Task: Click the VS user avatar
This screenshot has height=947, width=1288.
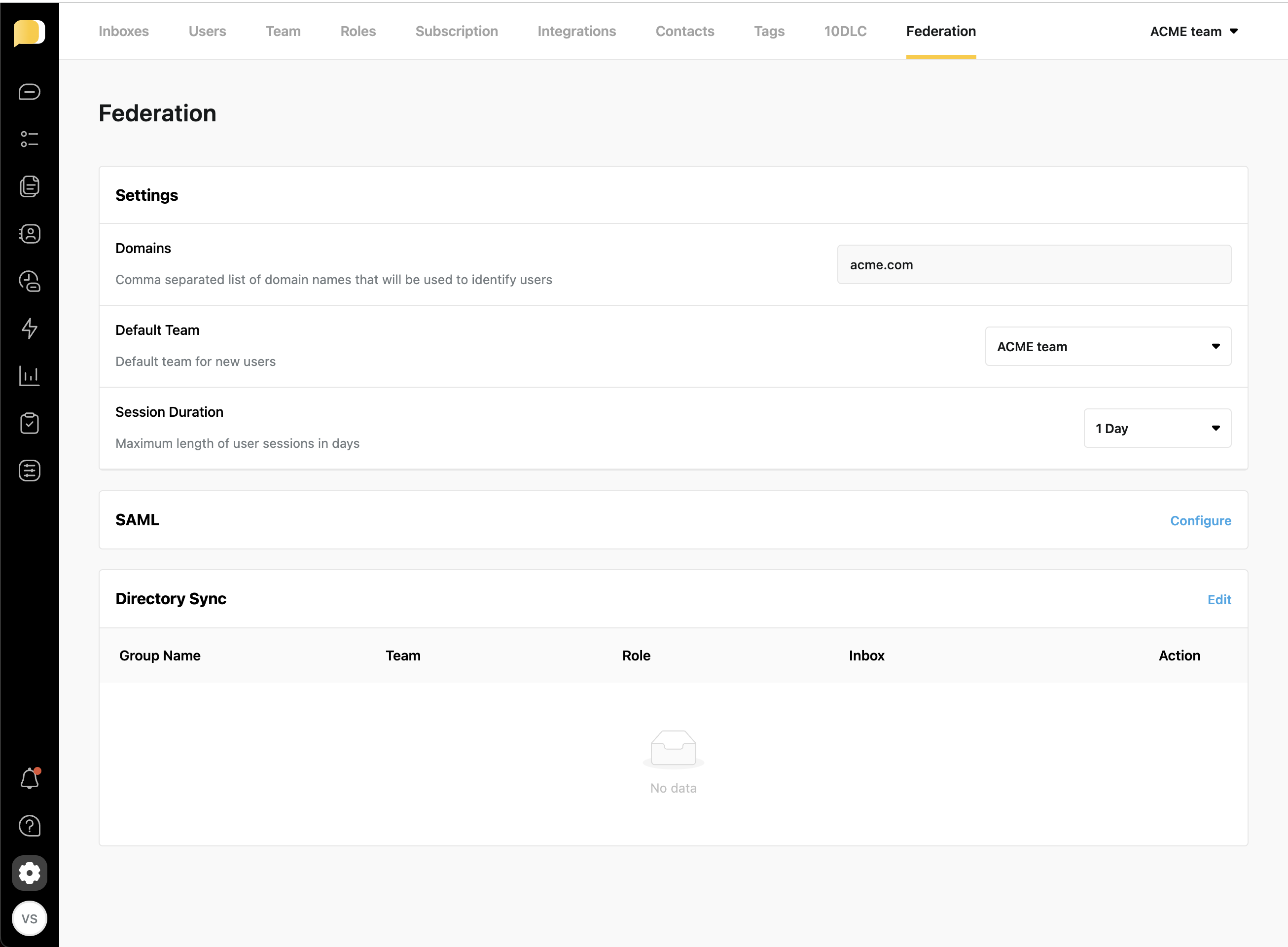Action: 29,919
